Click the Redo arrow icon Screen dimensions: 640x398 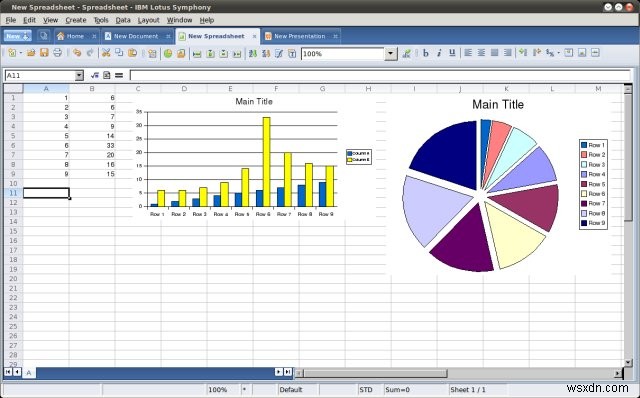coord(90,53)
